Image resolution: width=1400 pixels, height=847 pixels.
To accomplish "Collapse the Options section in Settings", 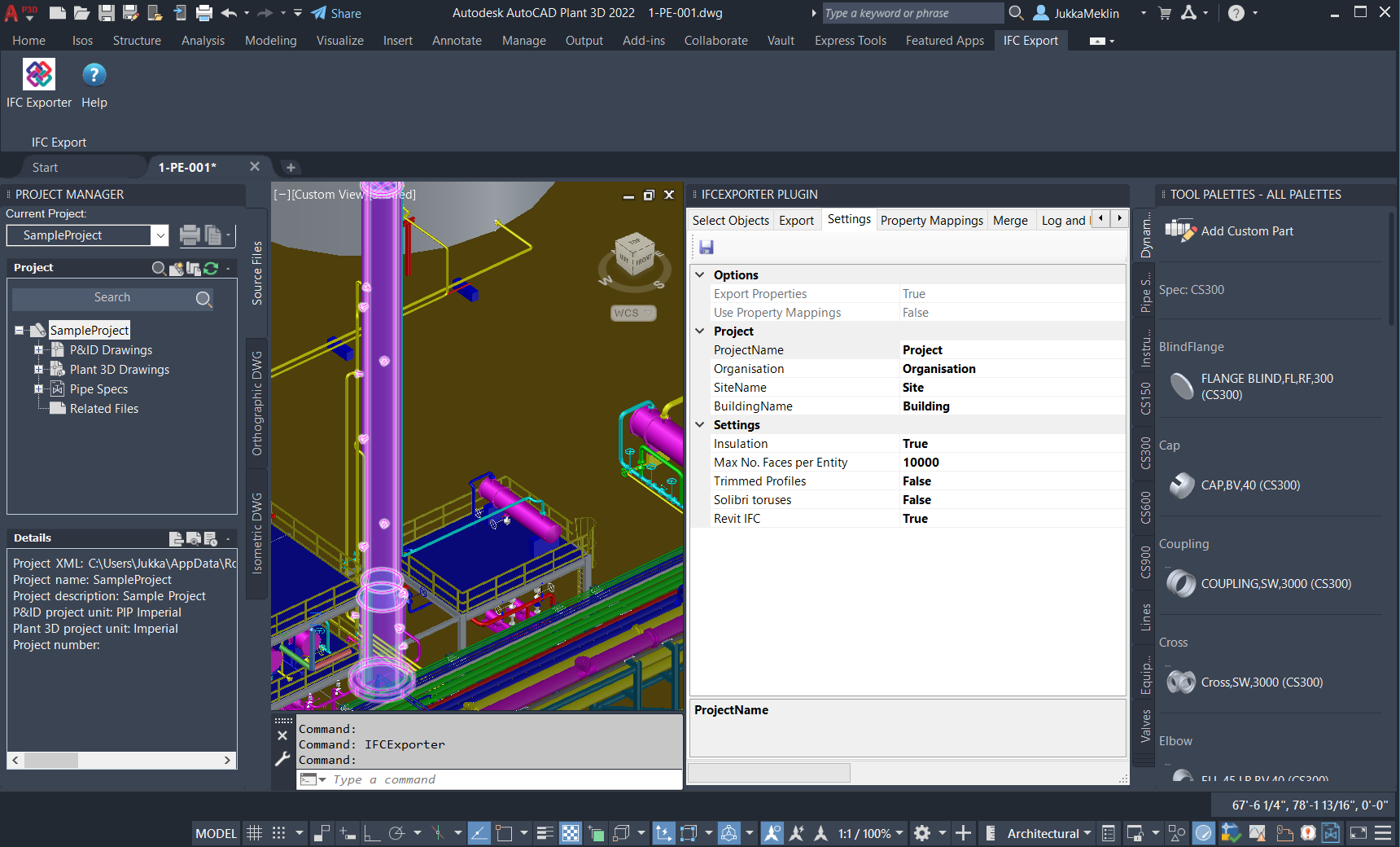I will click(700, 275).
